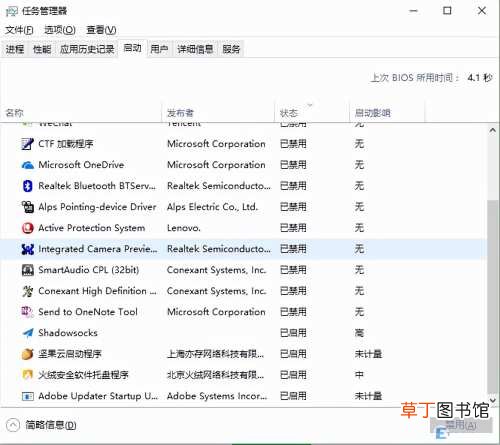Select the Adobe Updater Startup U... entry

pyautogui.click(x=98, y=396)
